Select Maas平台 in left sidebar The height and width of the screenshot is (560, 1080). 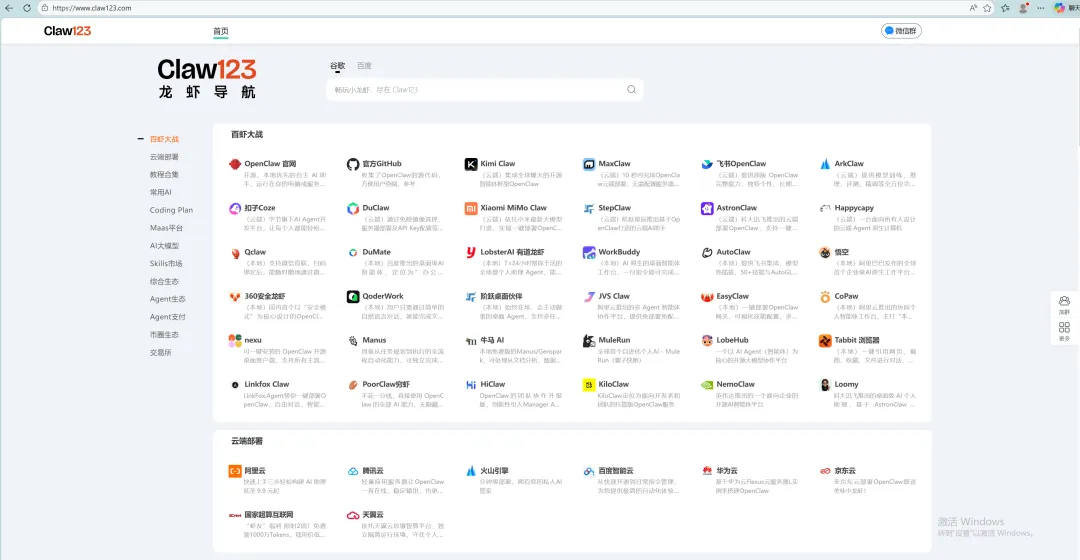click(166, 228)
